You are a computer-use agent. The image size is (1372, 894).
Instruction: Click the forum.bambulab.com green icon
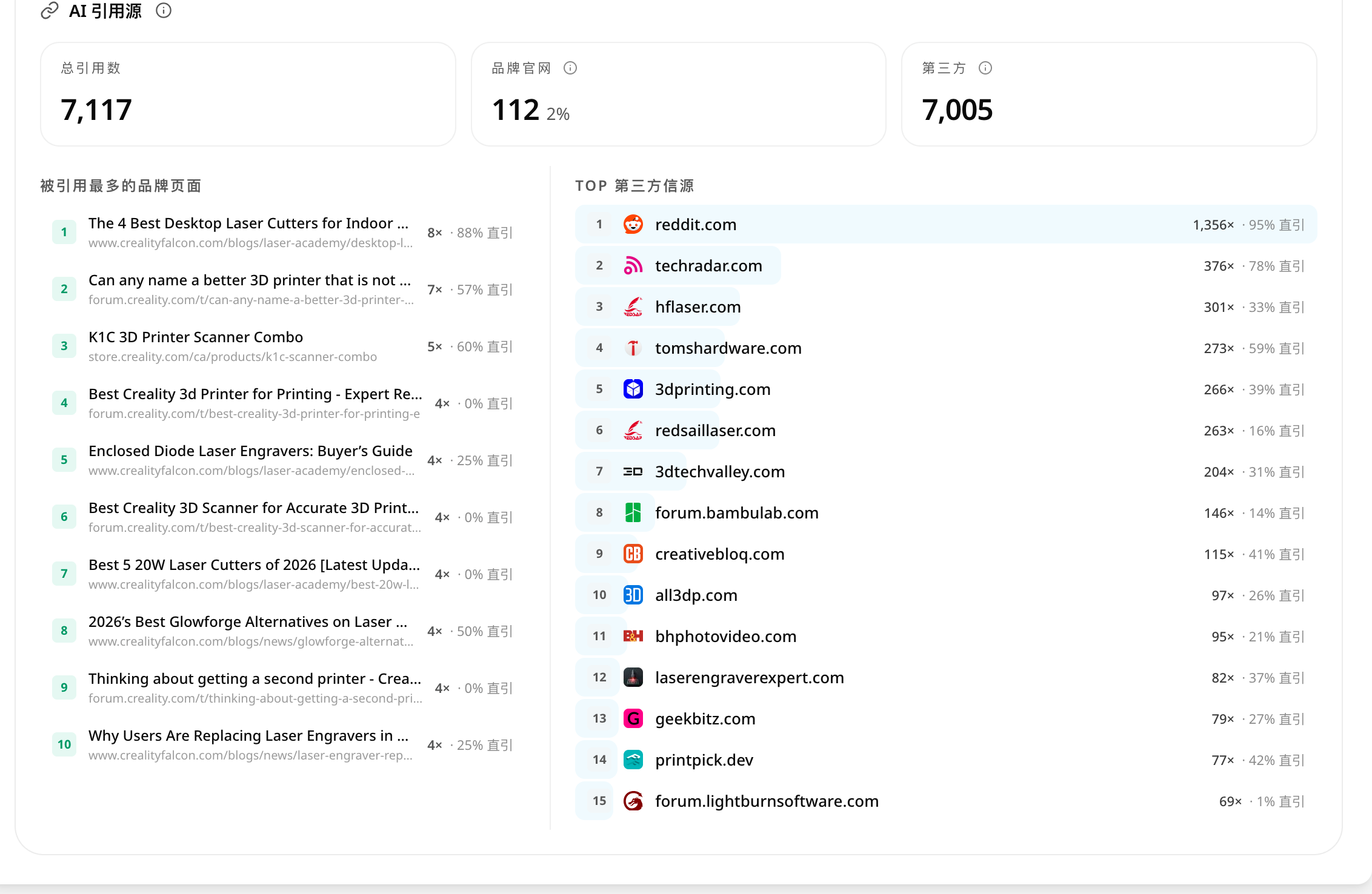(x=633, y=513)
